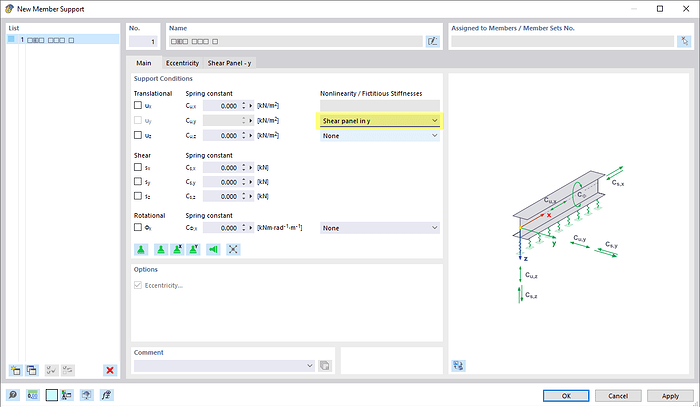Click the white color box in bottom toolbar
The image size is (700, 407).
[x=51, y=395]
